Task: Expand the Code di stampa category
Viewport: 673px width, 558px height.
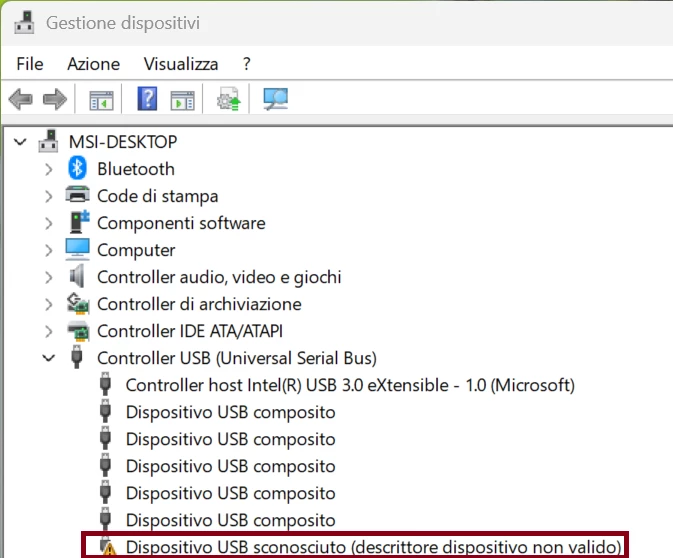Action: pos(49,196)
